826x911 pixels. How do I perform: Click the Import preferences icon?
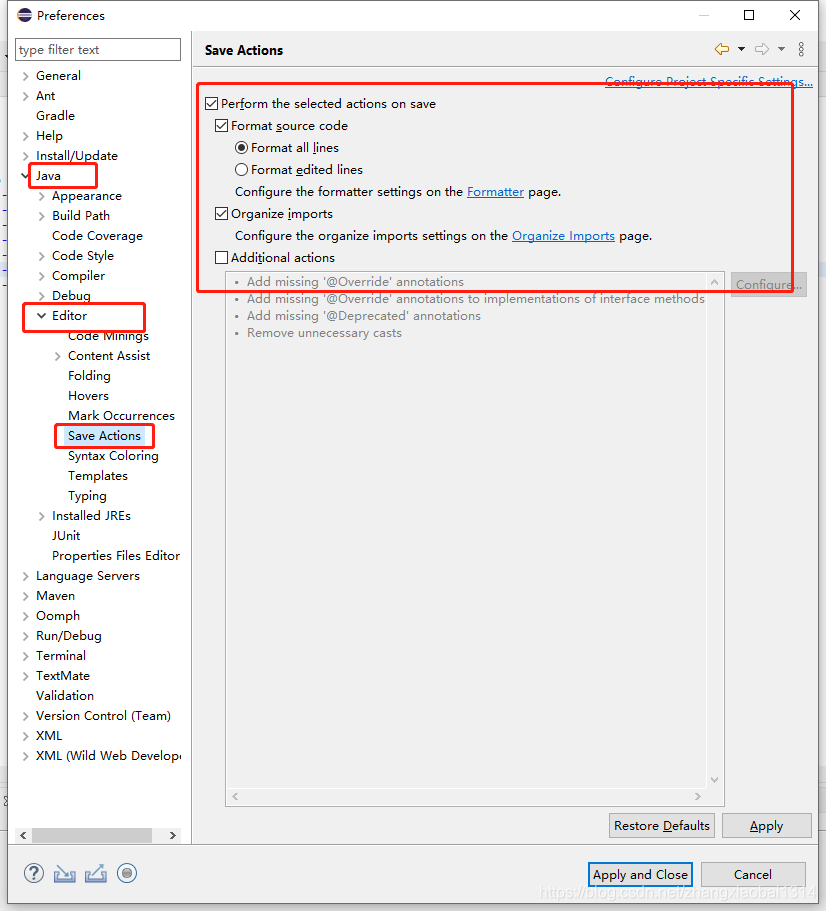[x=64, y=873]
